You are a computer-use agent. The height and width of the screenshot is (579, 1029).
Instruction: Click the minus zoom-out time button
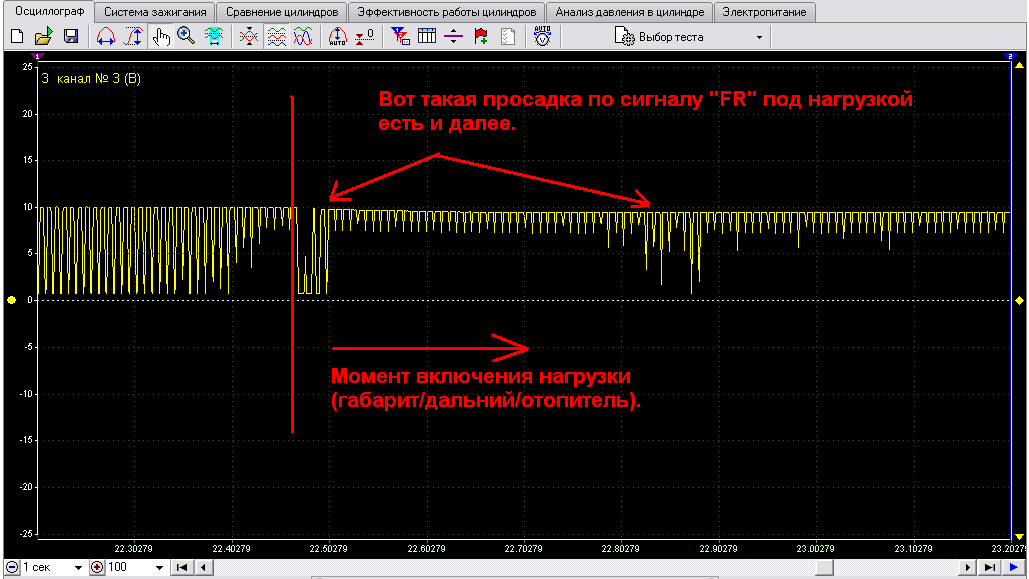pos(12,567)
